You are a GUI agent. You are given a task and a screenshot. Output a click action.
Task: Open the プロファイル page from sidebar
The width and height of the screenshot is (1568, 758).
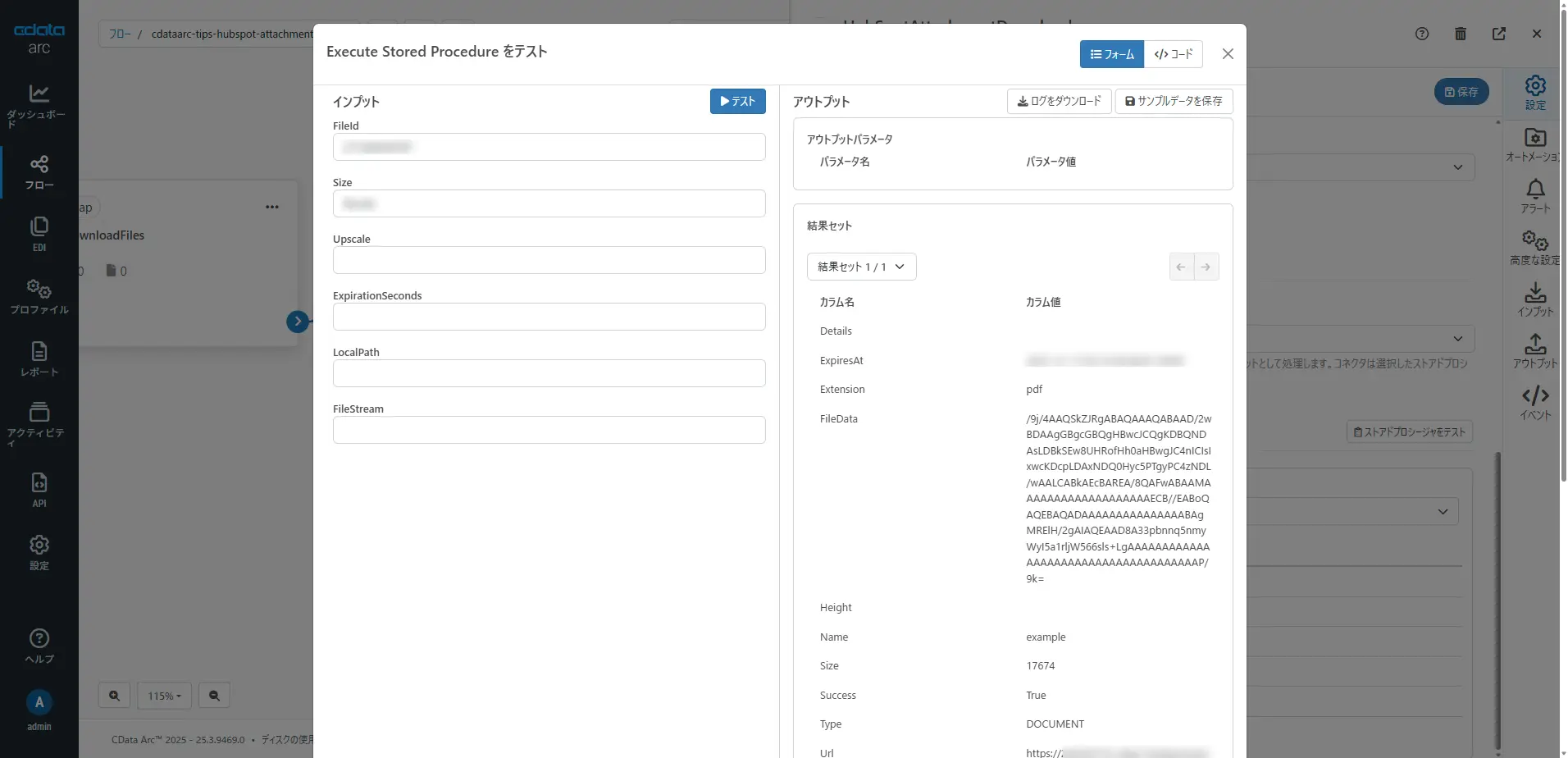[38, 295]
